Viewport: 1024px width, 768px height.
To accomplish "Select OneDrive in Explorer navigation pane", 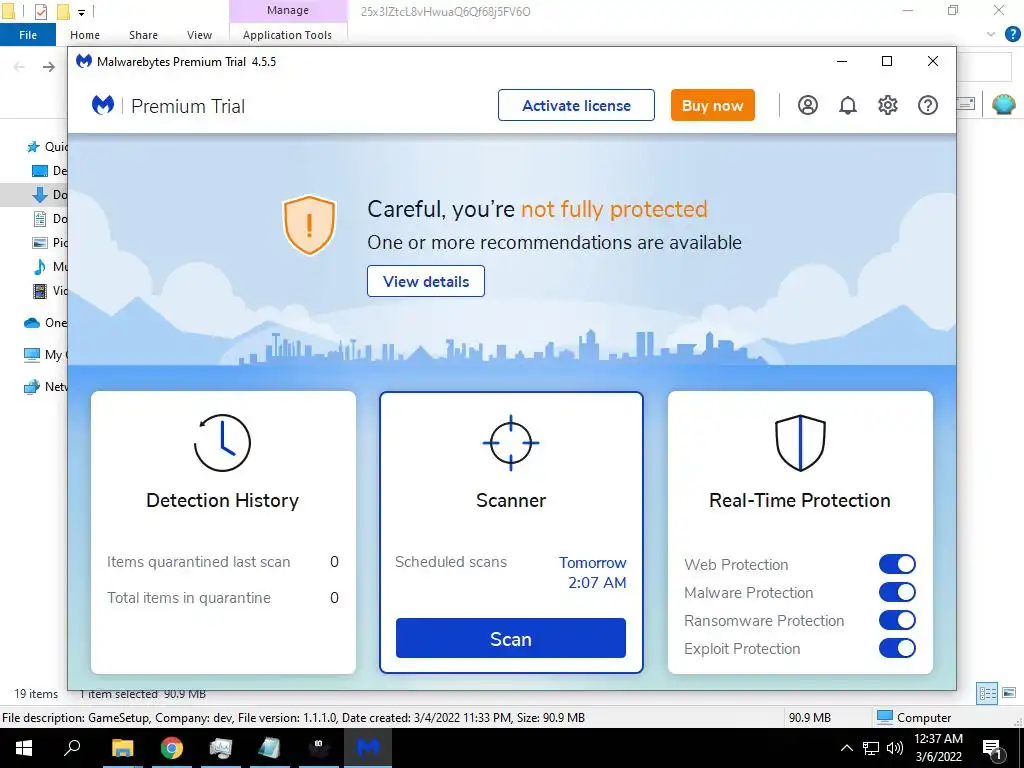I will click(x=46, y=323).
